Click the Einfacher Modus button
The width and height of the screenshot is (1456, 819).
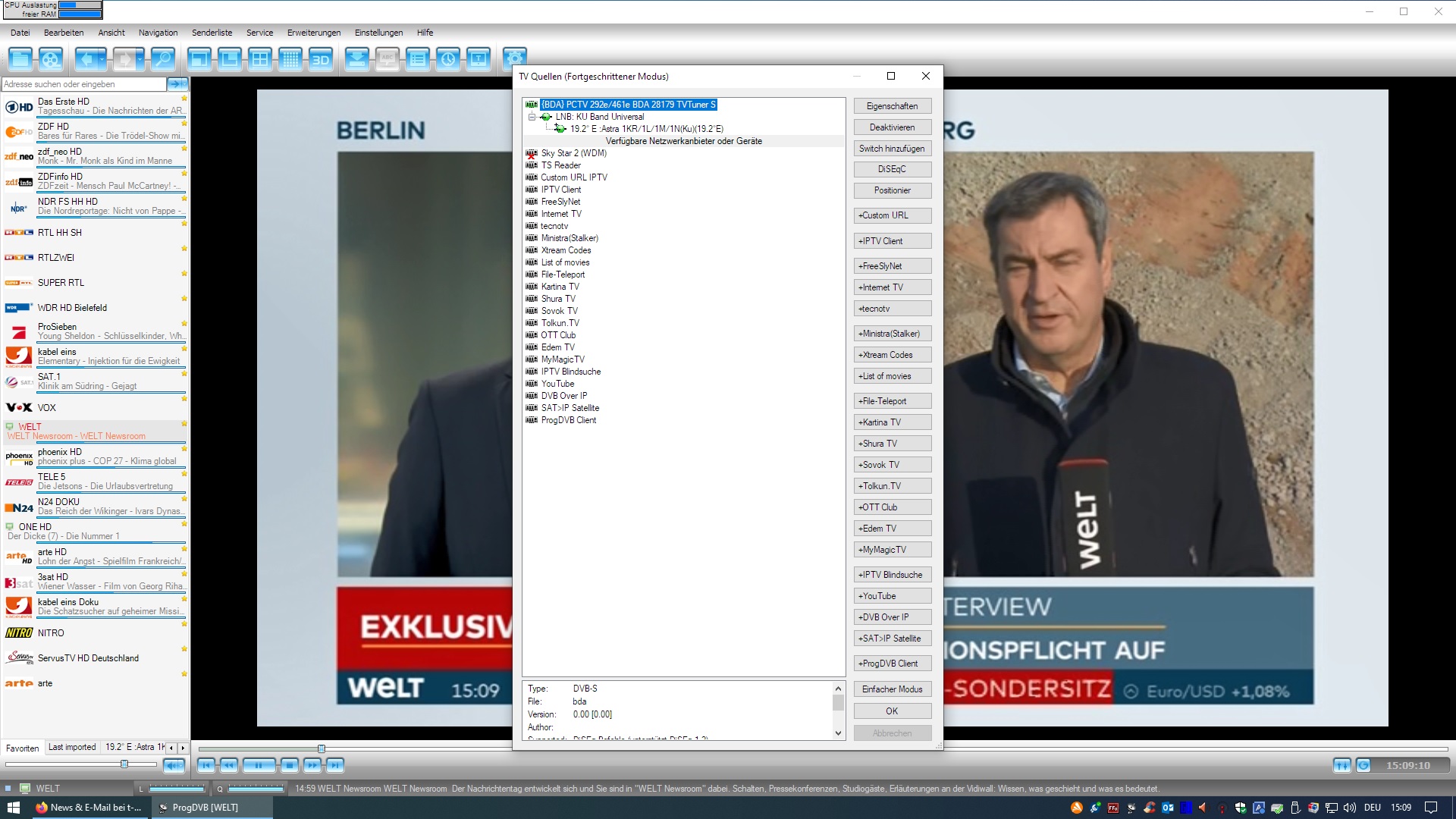(x=892, y=689)
